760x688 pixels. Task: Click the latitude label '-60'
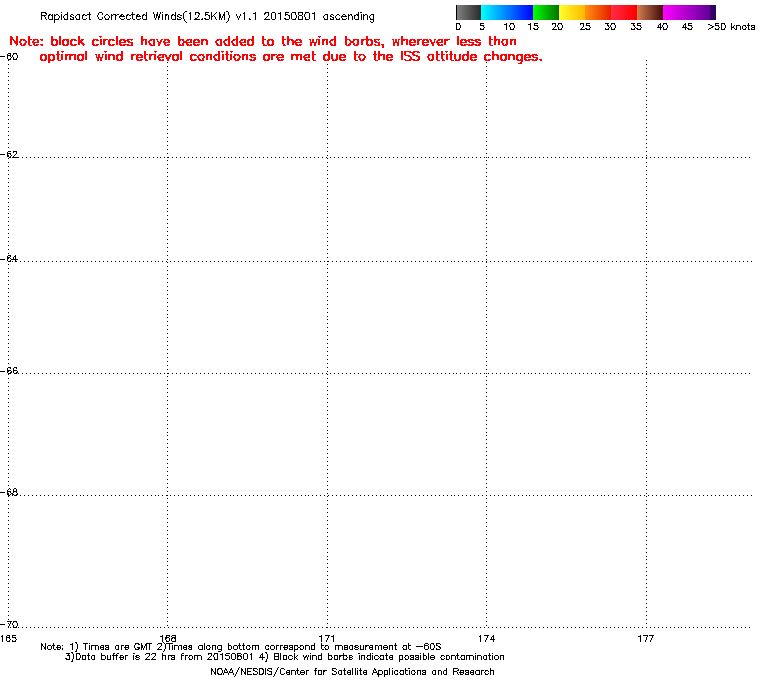[x=10, y=57]
